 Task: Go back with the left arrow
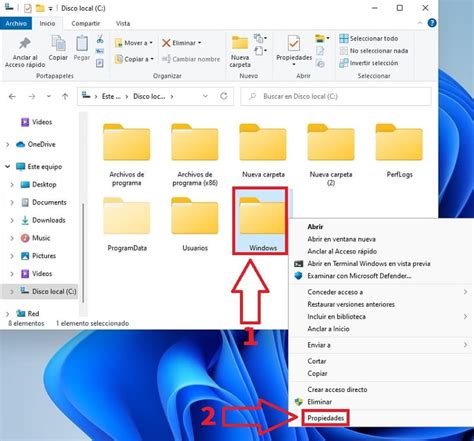12,97
